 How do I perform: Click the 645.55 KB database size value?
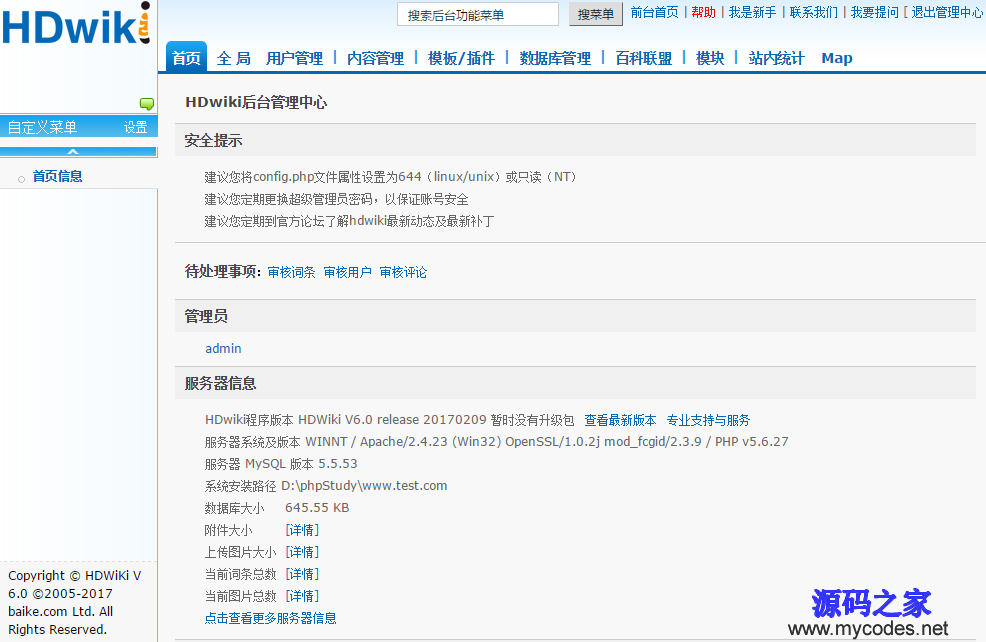coord(317,508)
